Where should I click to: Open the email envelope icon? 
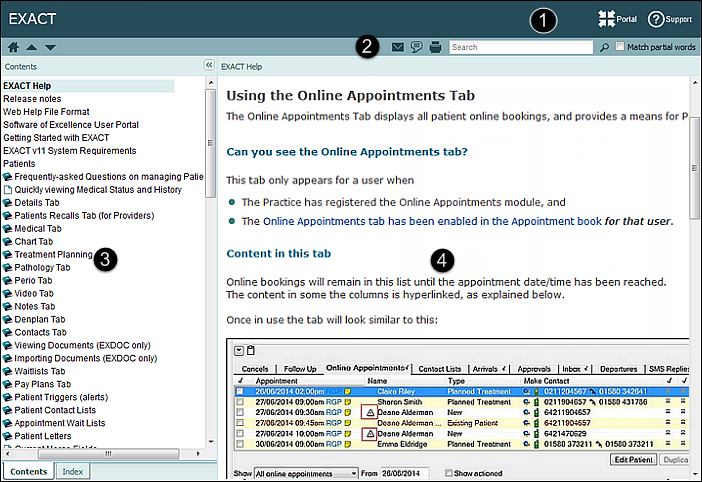pyautogui.click(x=398, y=47)
